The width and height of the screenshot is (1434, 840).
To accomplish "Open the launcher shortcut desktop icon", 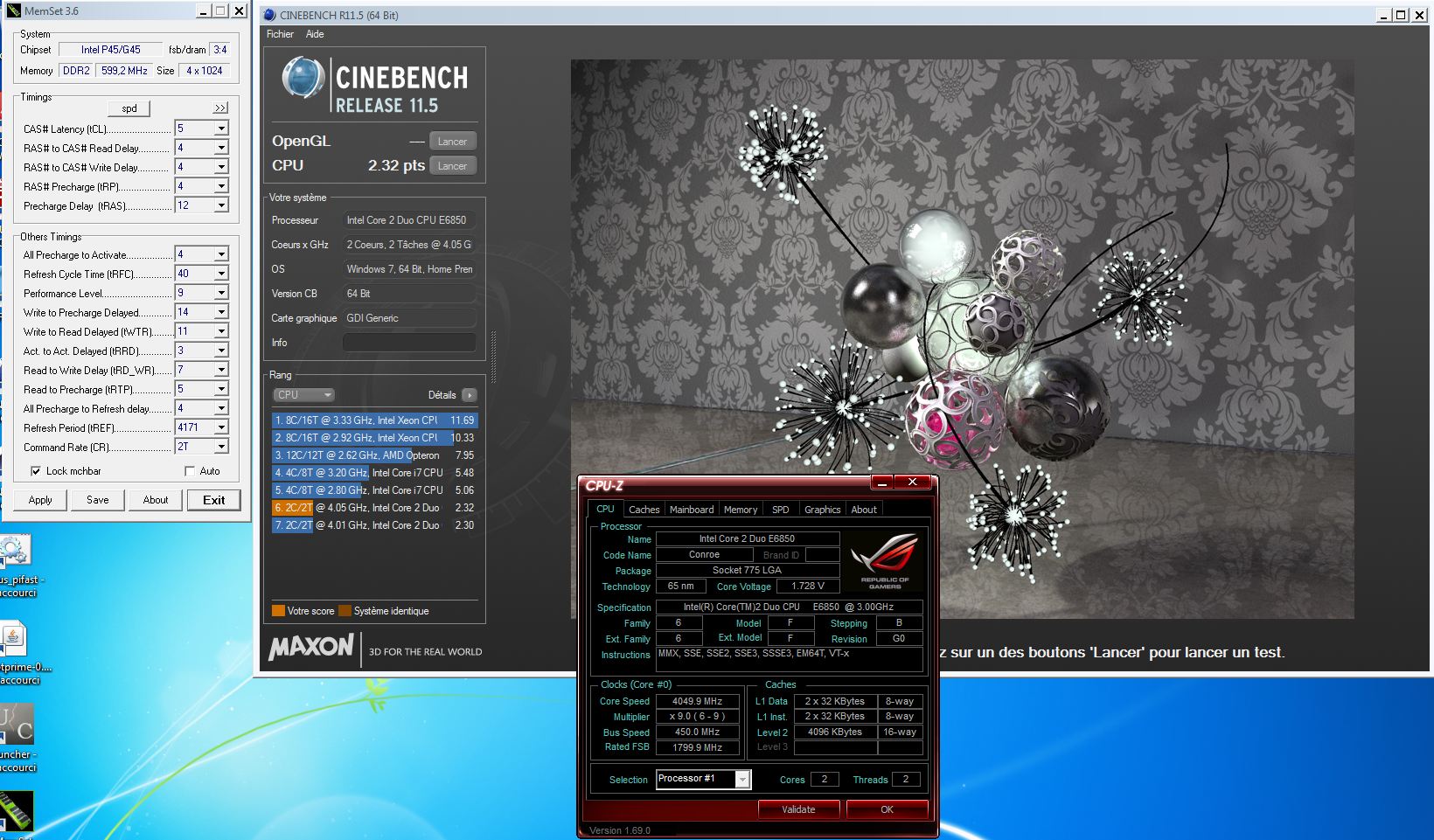I will (17, 739).
